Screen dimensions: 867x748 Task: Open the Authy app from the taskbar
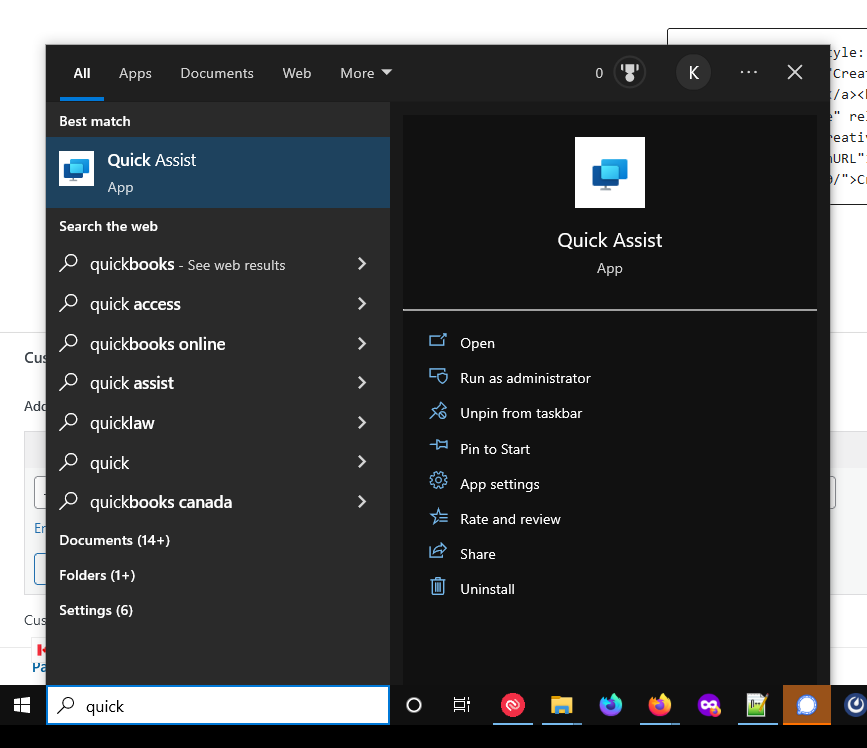[x=513, y=705]
